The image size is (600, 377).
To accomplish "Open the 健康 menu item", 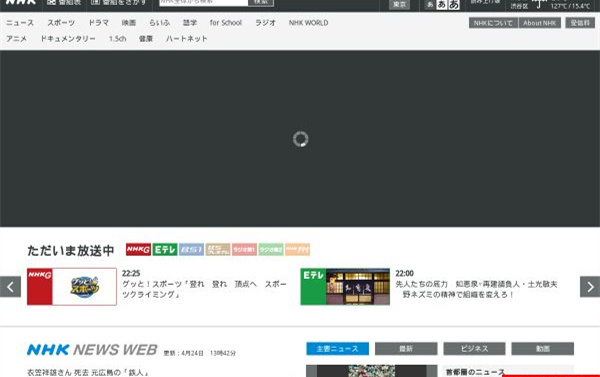I will (x=146, y=39).
